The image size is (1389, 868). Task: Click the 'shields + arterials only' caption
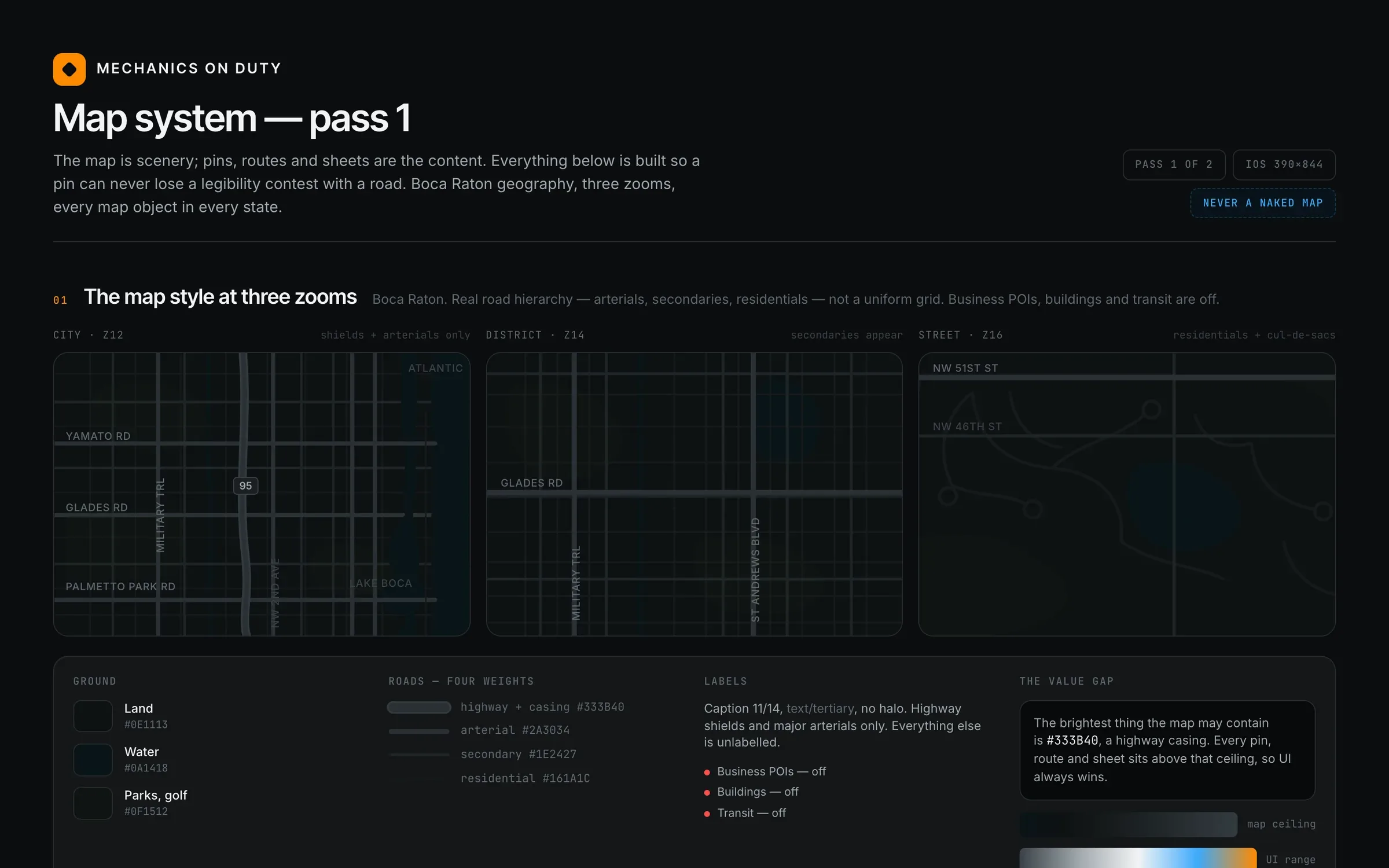click(x=395, y=335)
